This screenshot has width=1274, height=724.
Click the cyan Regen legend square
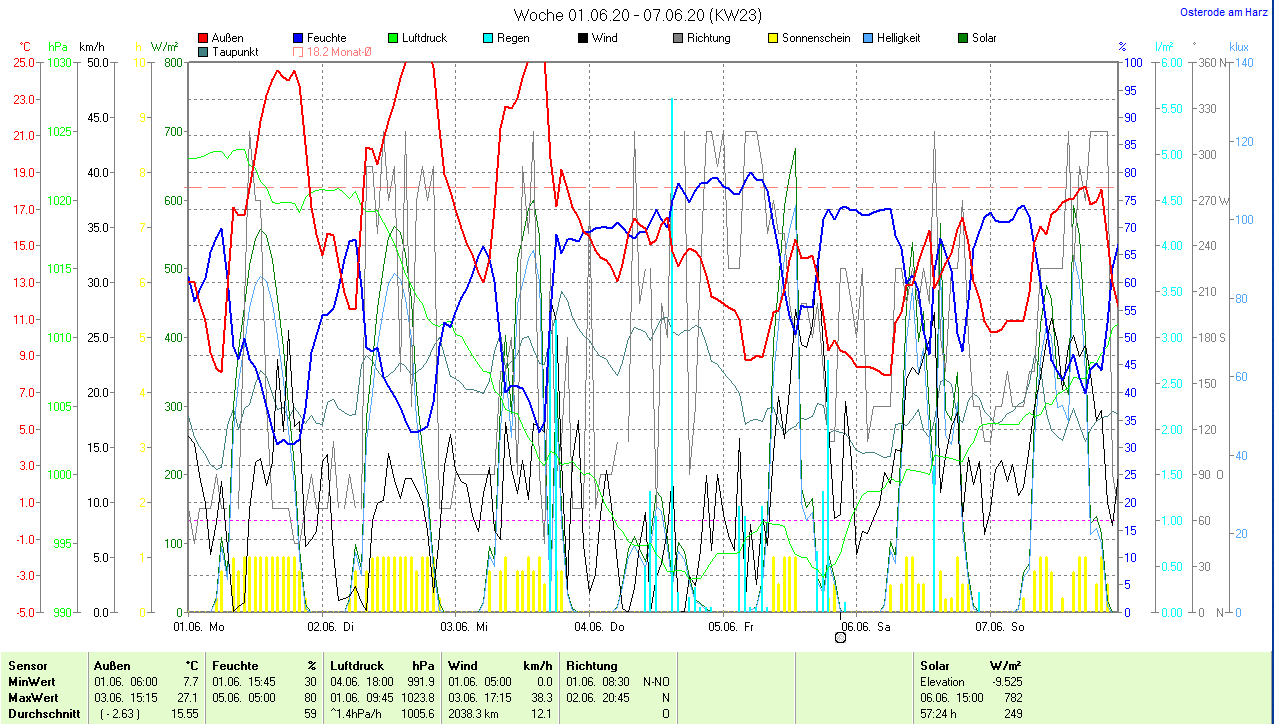pyautogui.click(x=488, y=38)
